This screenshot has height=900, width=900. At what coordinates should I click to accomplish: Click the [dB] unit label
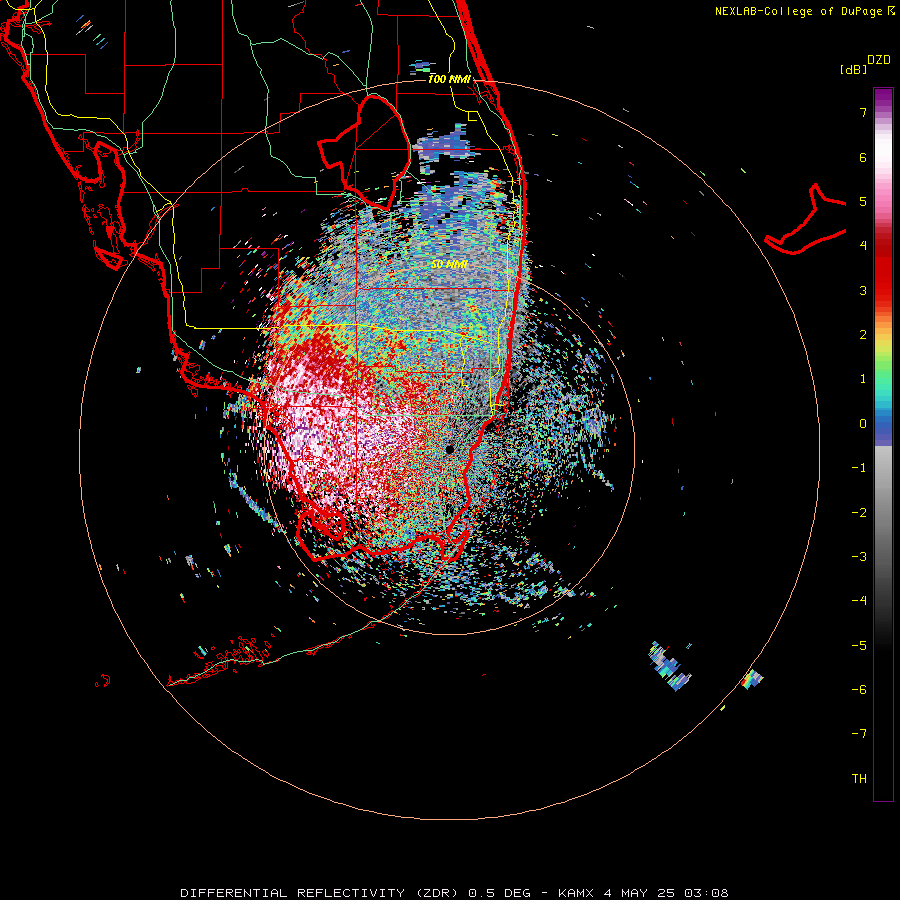tap(853, 69)
